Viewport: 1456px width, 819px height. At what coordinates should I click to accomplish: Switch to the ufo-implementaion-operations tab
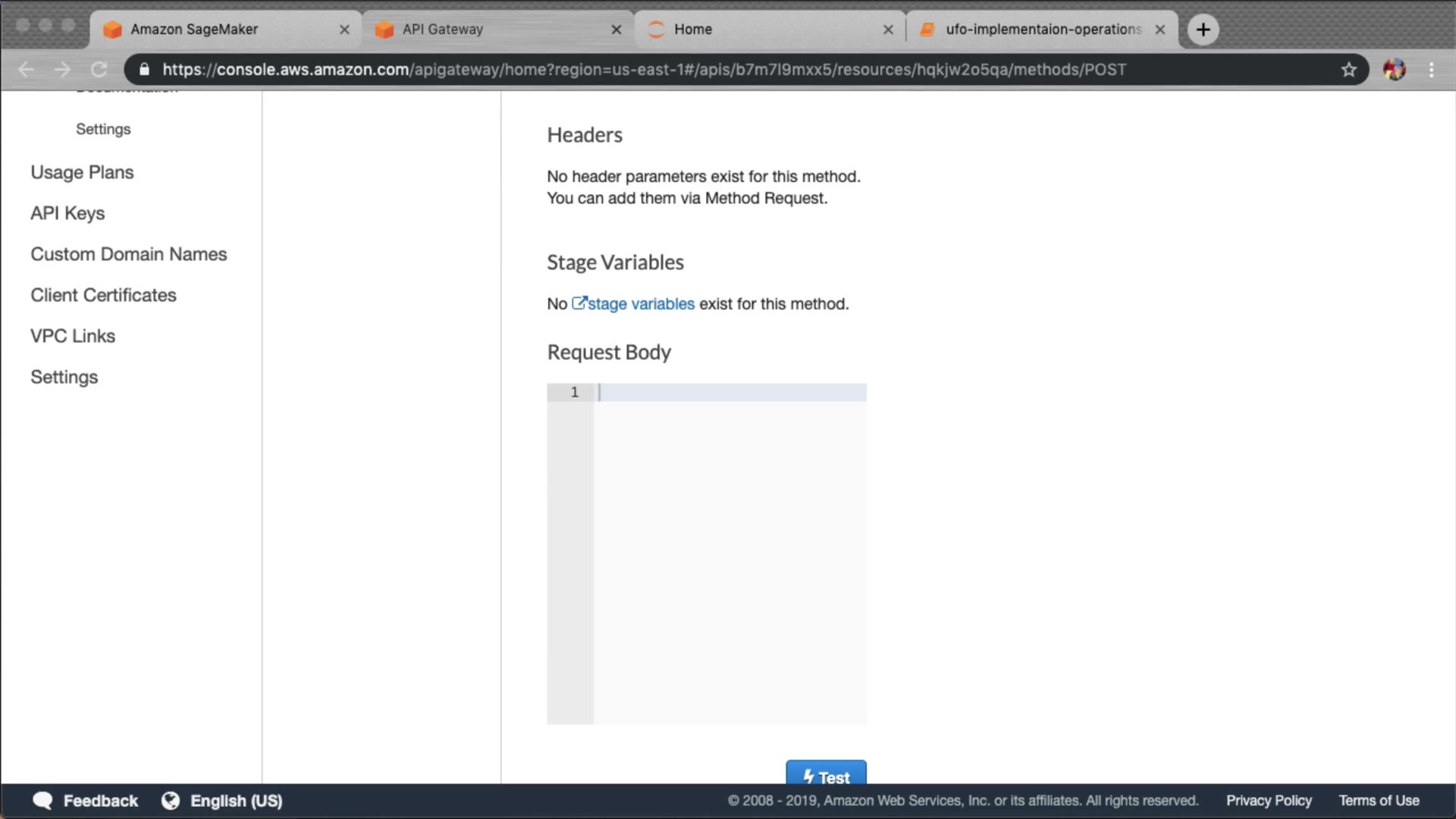[1043, 30]
